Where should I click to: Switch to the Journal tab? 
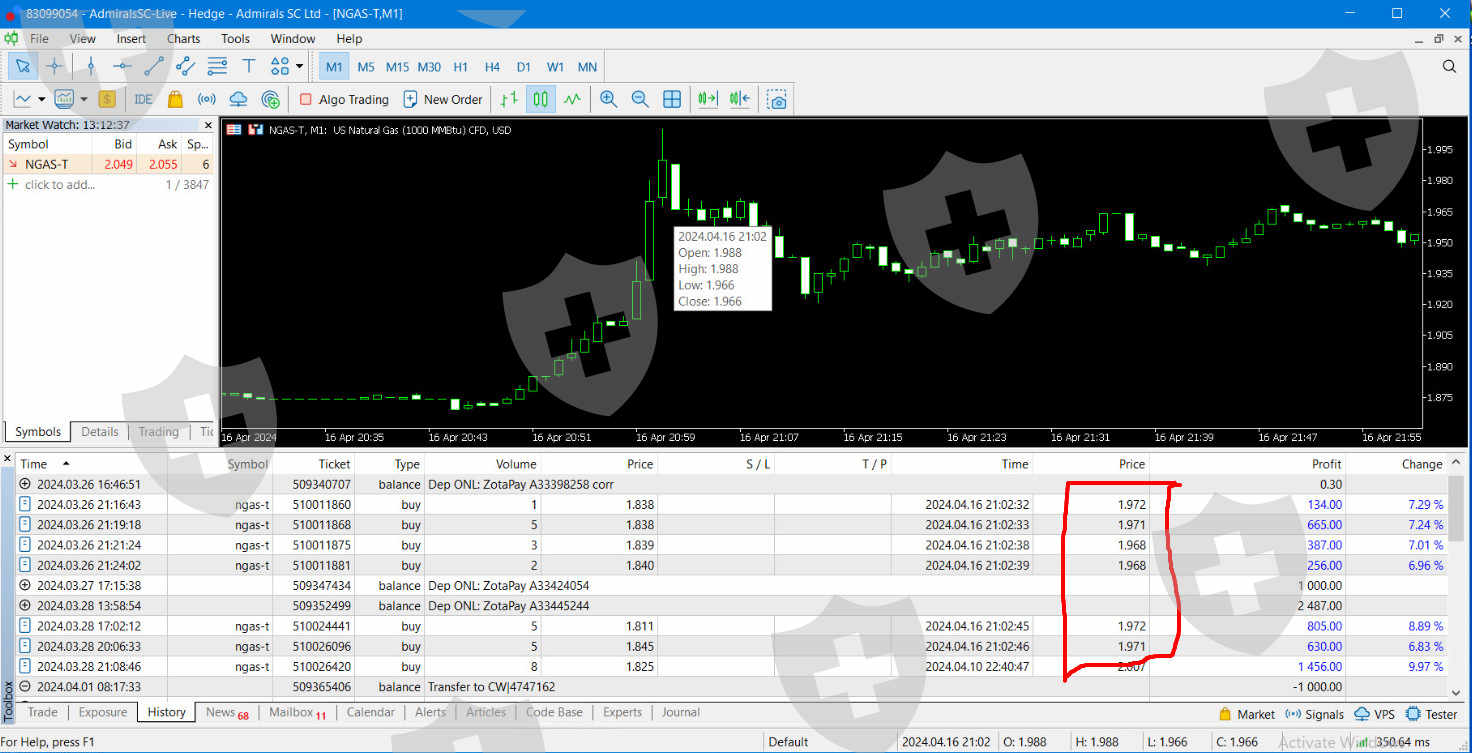click(x=680, y=712)
